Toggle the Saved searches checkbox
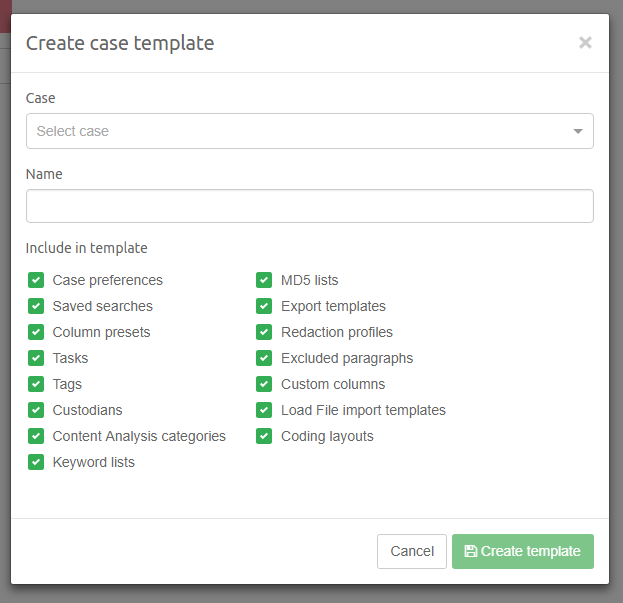Viewport: 623px width, 603px height. (36, 306)
